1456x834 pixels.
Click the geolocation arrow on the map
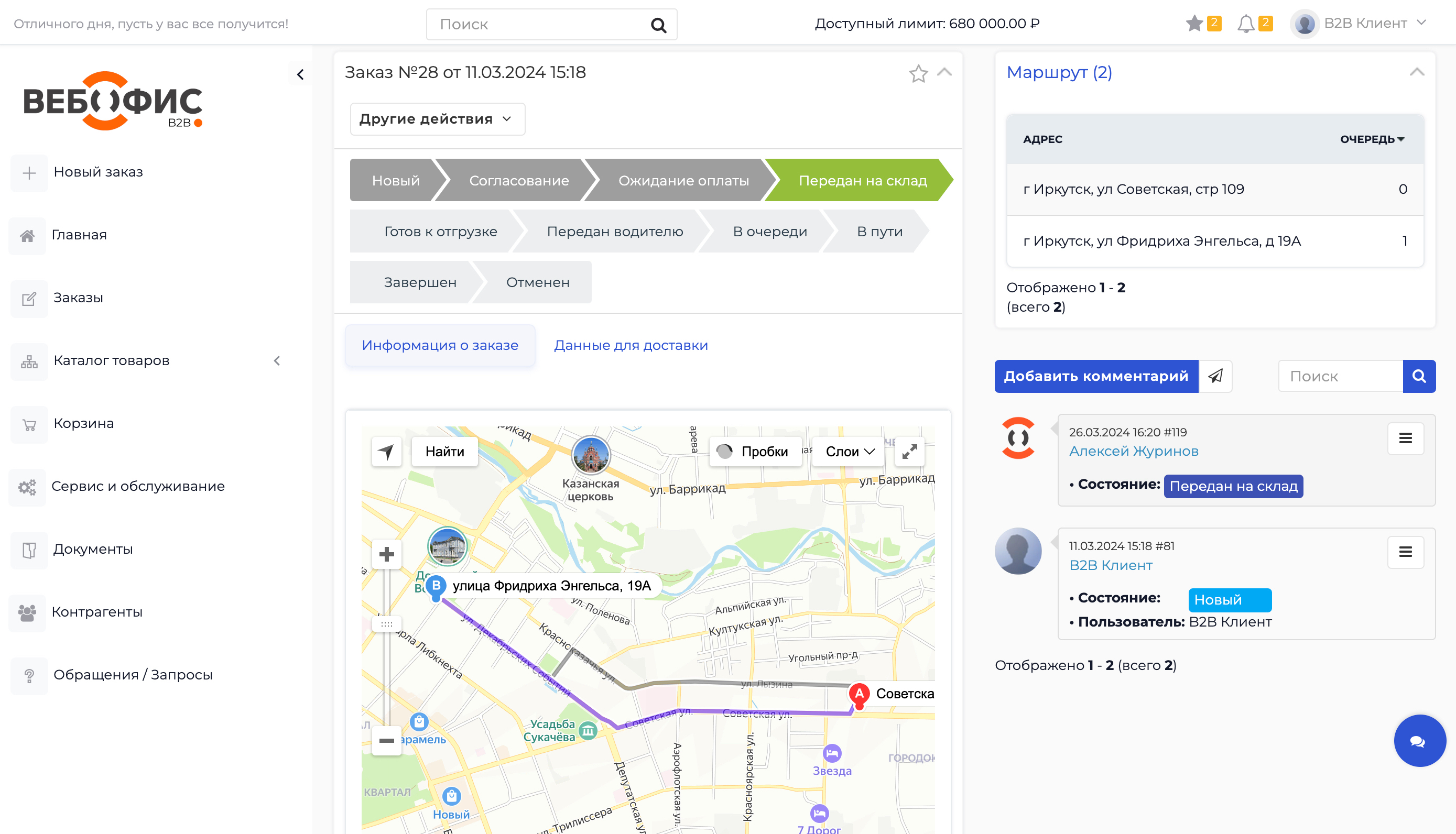tap(386, 452)
